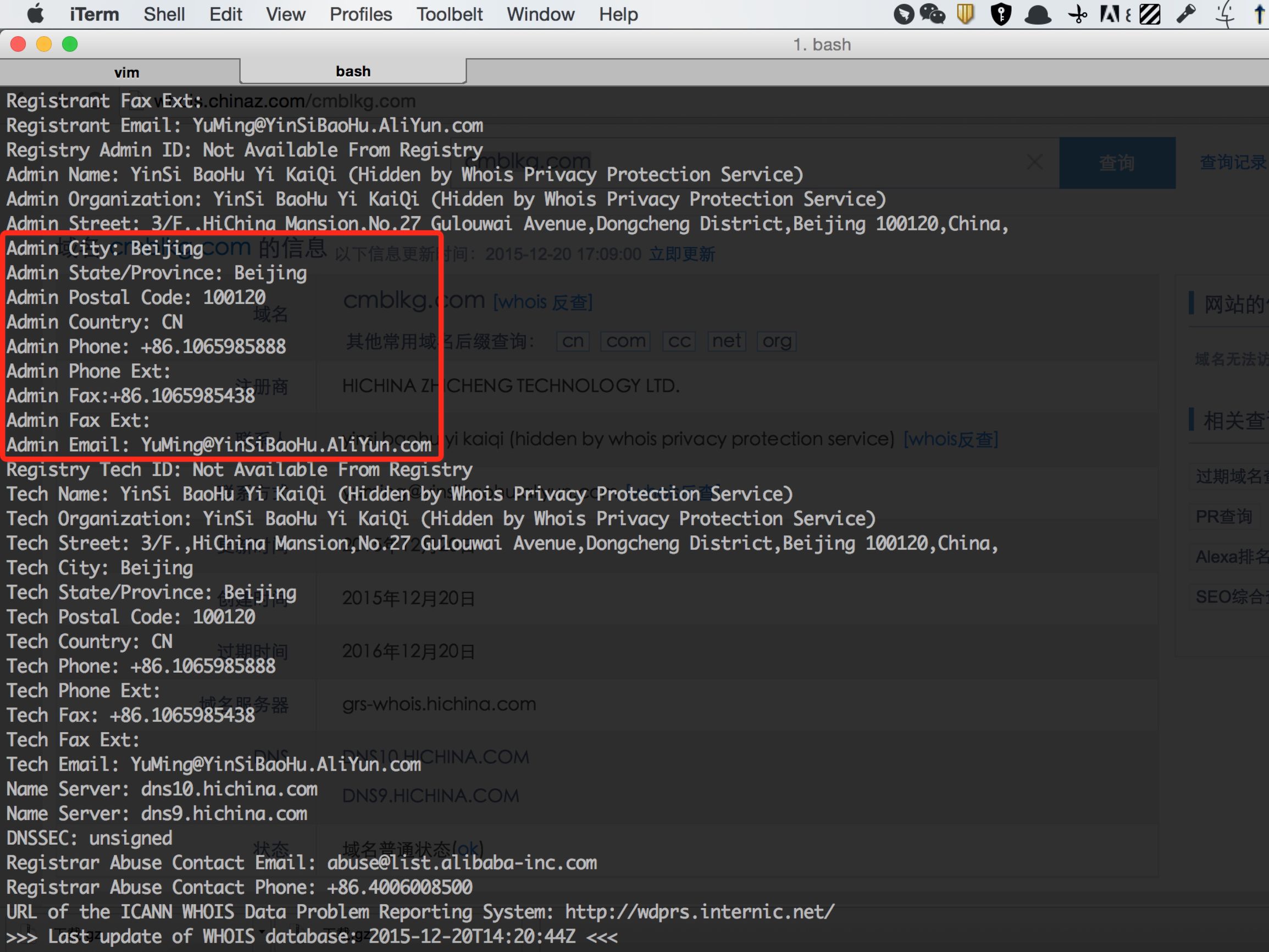Open the Apple menu
This screenshot has height=952, width=1269.
click(36, 14)
